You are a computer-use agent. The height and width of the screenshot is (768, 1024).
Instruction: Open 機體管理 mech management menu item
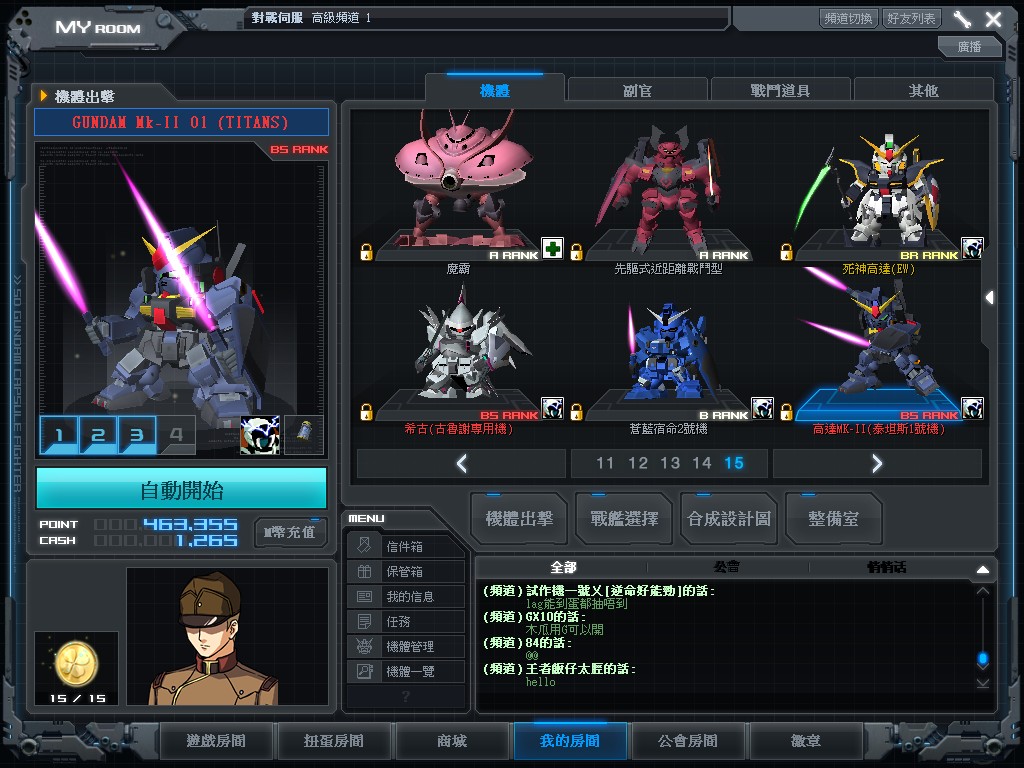pyautogui.click(x=406, y=646)
